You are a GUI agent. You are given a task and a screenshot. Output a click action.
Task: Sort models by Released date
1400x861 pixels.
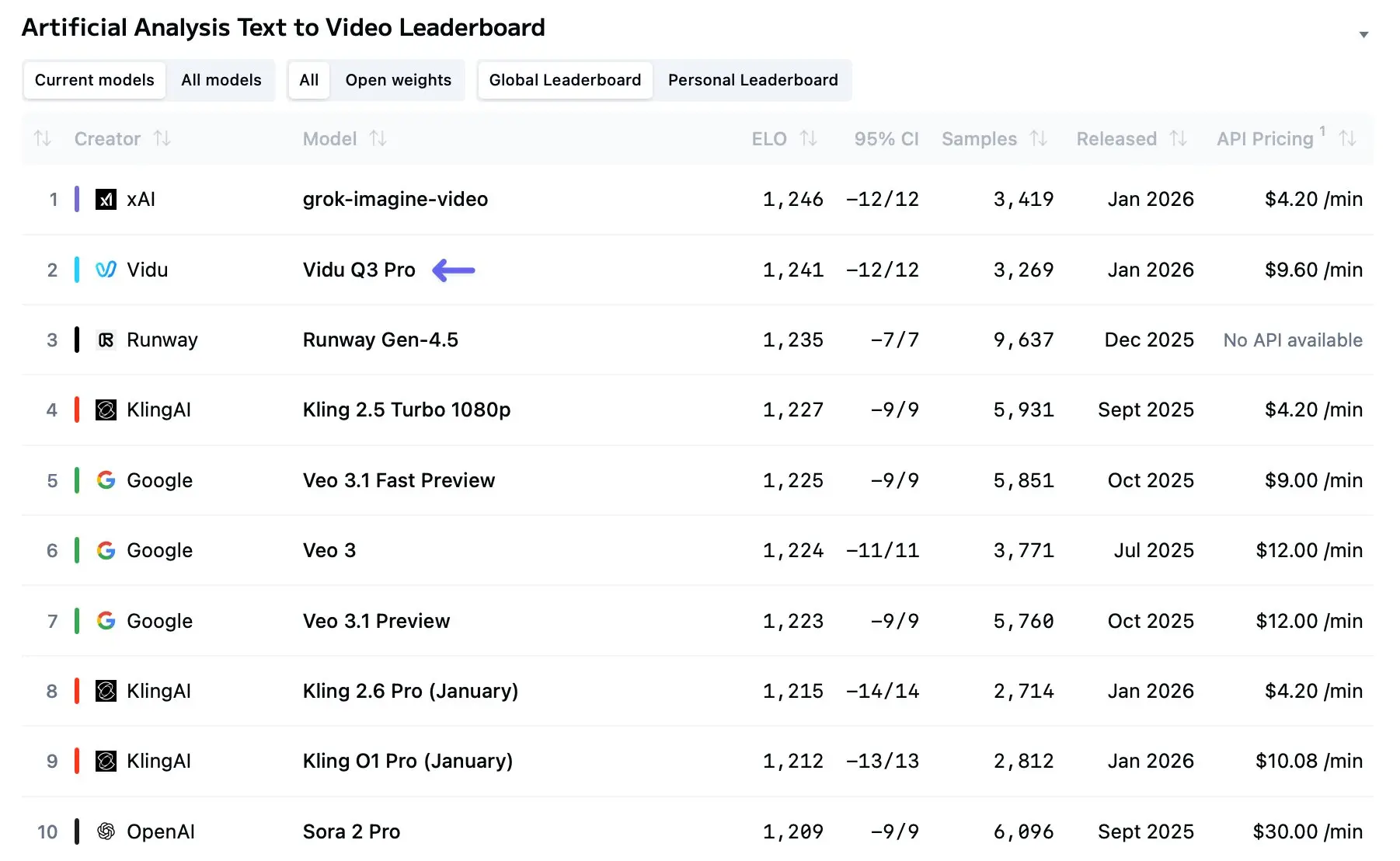[x=1178, y=138]
